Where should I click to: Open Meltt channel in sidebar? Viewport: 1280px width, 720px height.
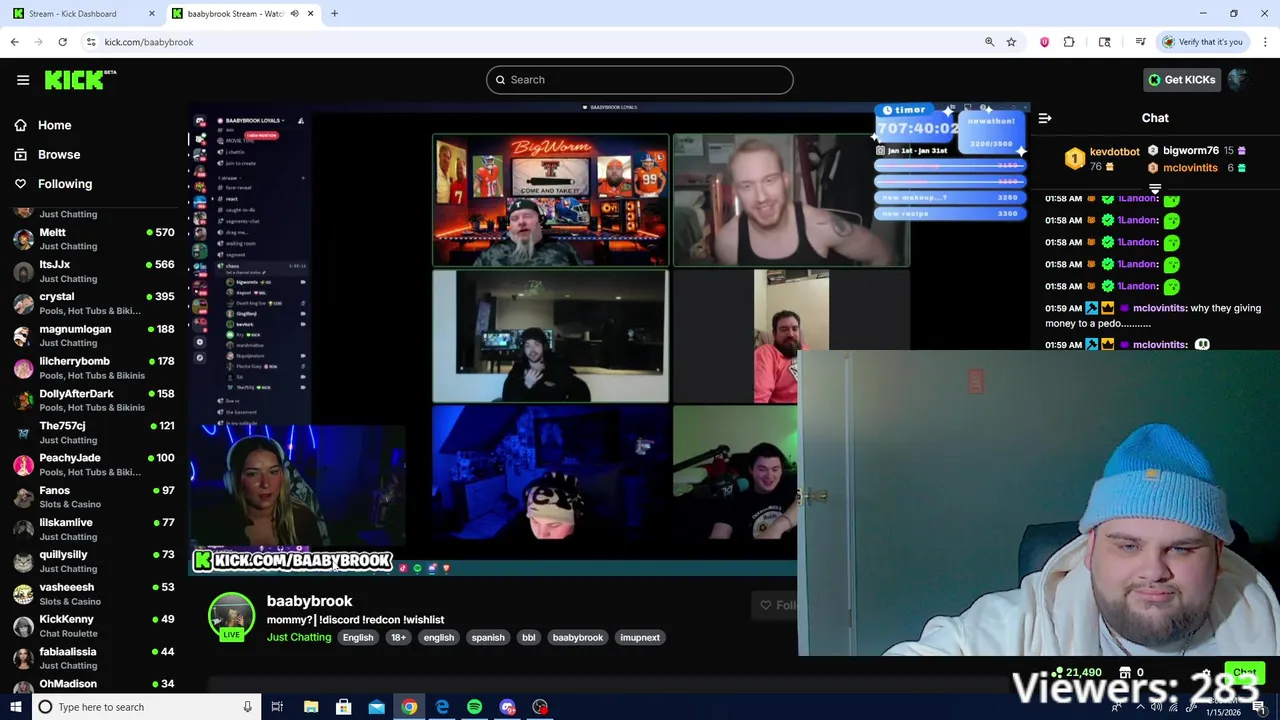(94, 239)
